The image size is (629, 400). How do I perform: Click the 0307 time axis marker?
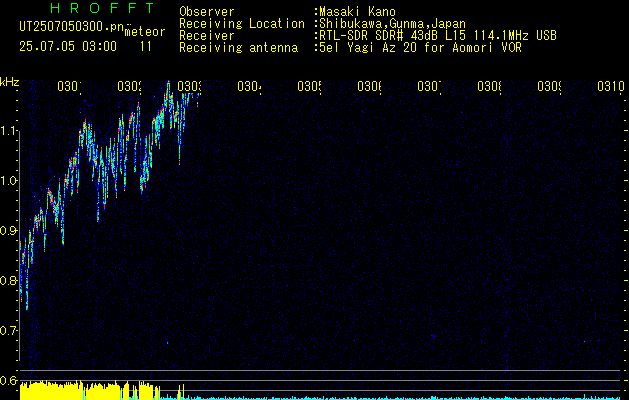(429, 86)
